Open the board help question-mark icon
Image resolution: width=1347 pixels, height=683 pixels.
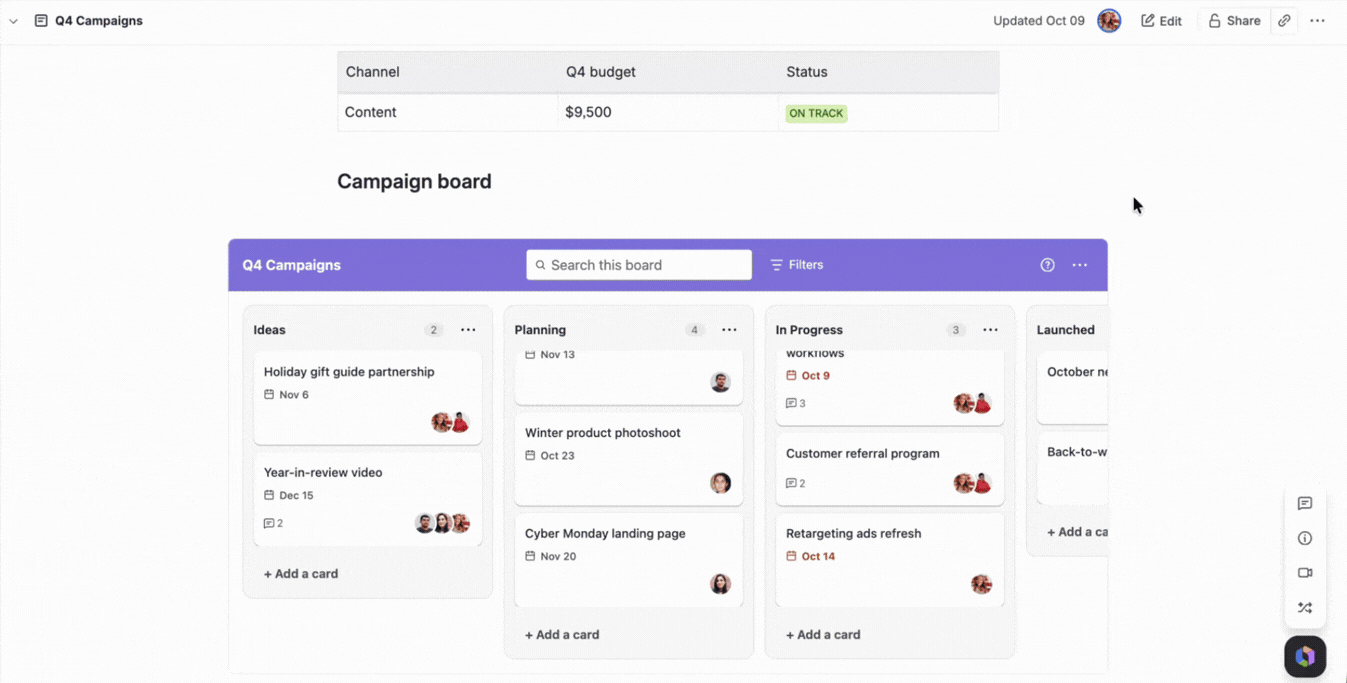pyautogui.click(x=1047, y=265)
